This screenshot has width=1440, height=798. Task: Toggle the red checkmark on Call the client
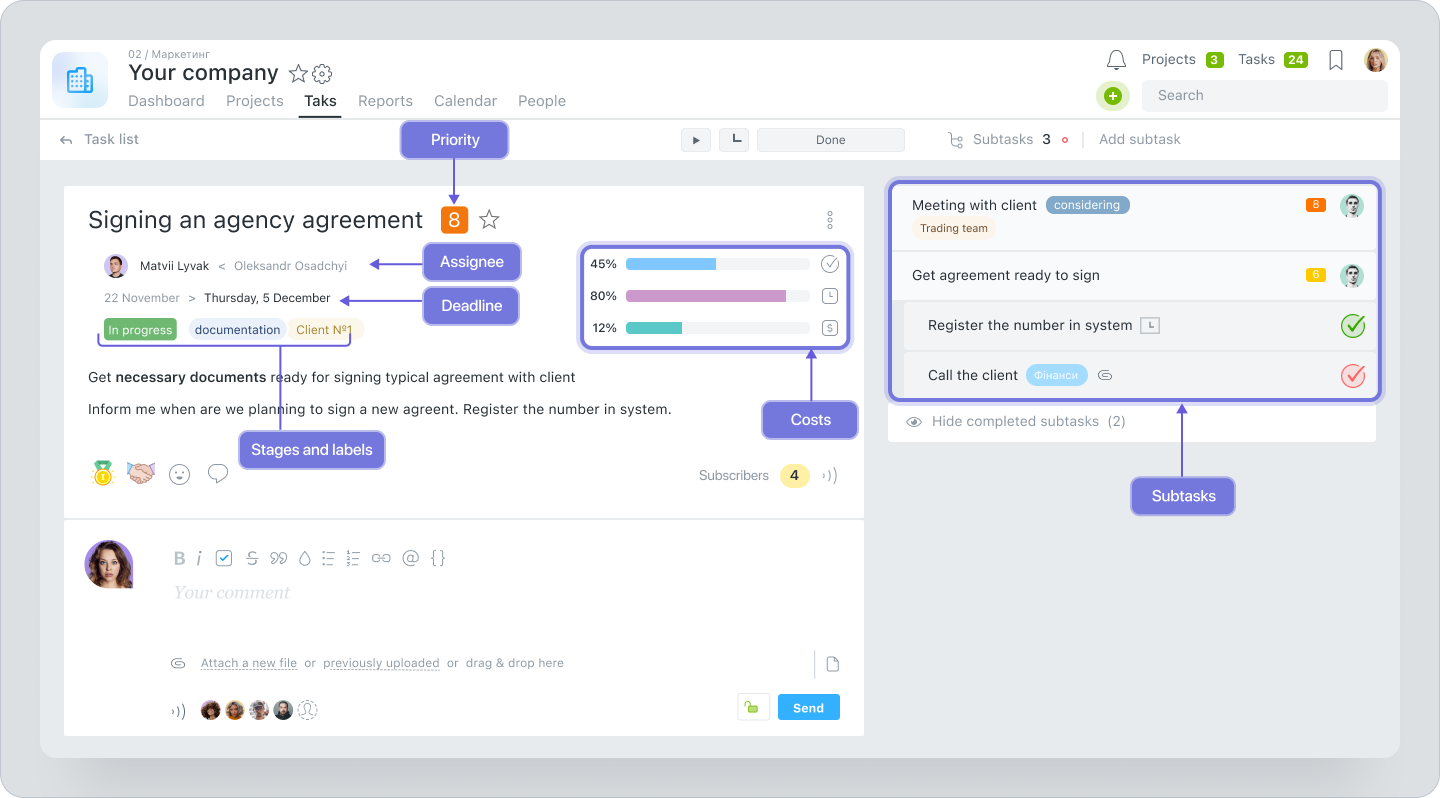tap(1353, 375)
